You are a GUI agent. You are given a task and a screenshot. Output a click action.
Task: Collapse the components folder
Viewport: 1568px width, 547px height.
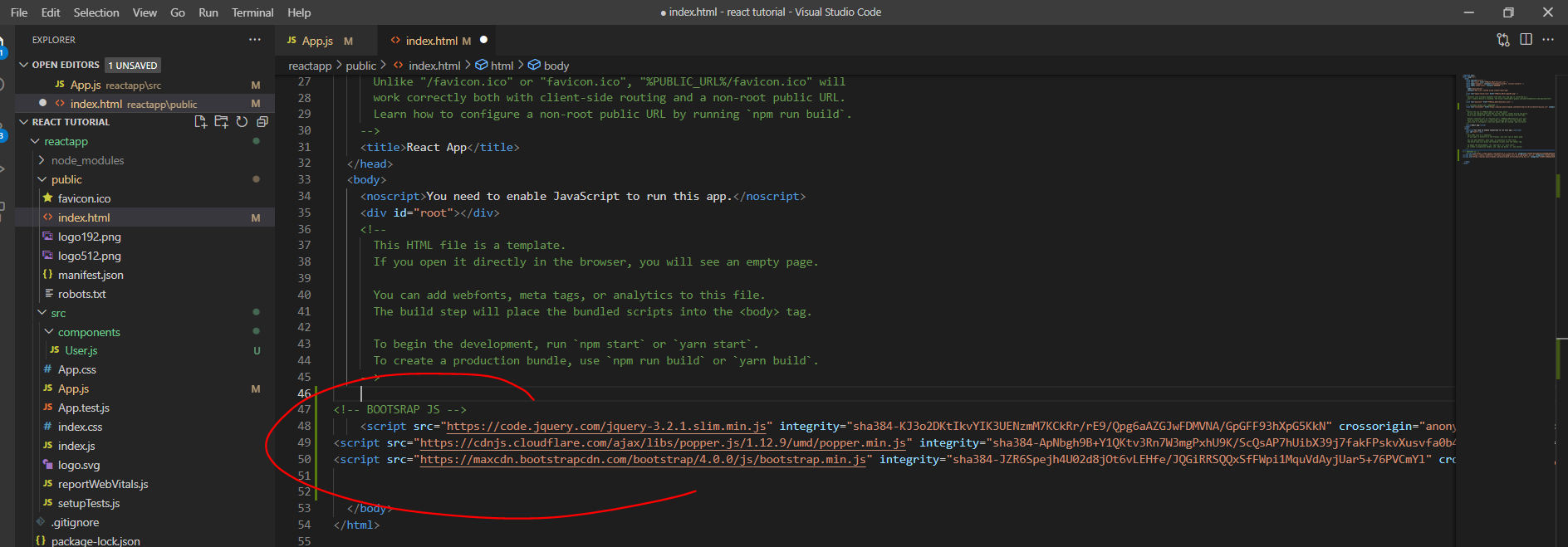(49, 332)
